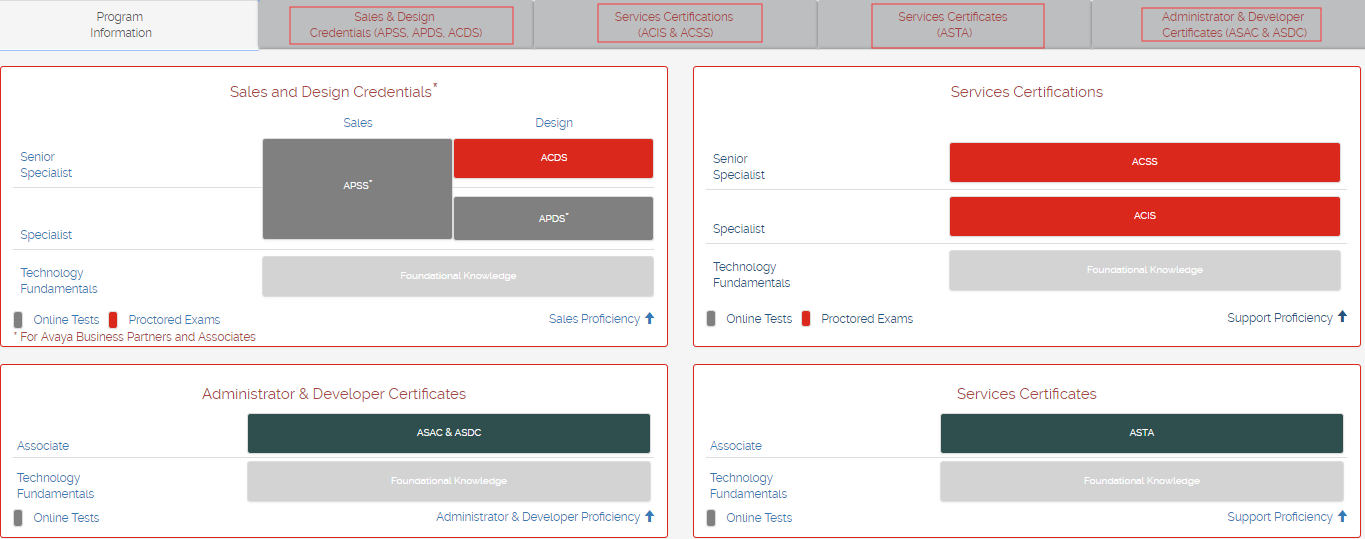Click the ASAC & ASDC block

click(x=449, y=433)
